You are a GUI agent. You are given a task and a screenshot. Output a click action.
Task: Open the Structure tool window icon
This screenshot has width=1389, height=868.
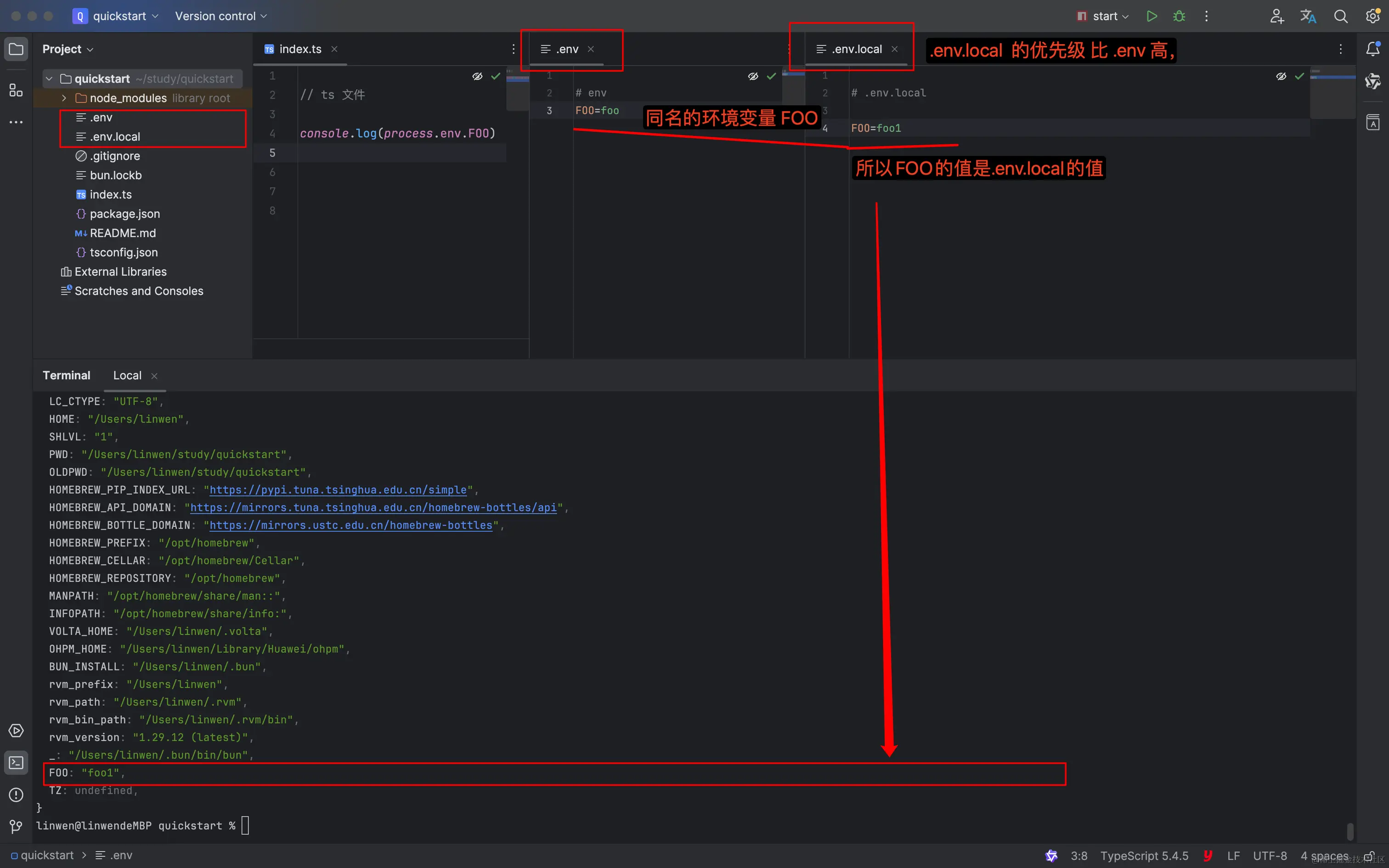[x=16, y=90]
